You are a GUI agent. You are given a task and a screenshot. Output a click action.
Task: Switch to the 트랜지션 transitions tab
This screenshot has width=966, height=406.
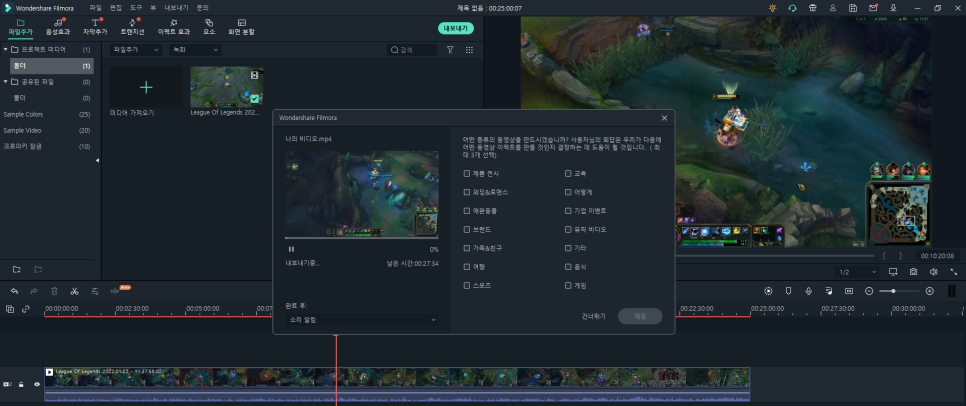(x=132, y=26)
